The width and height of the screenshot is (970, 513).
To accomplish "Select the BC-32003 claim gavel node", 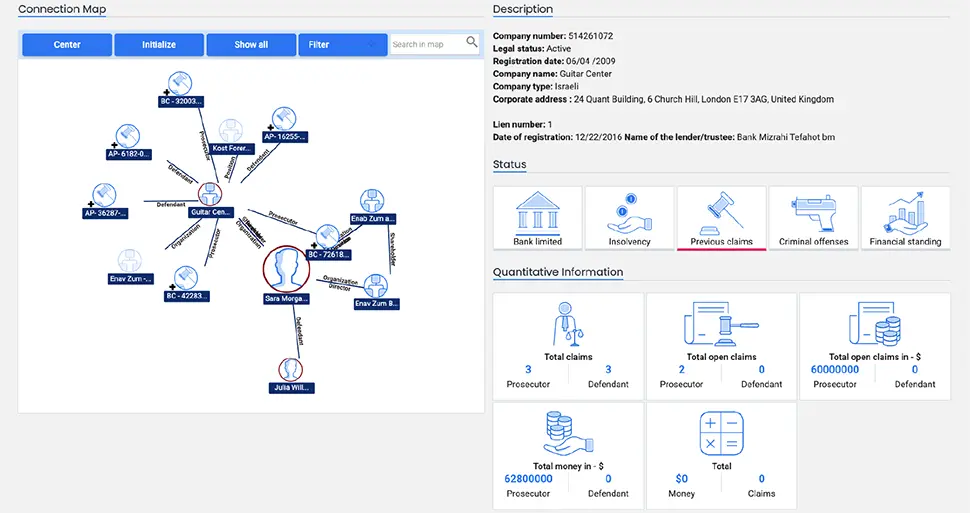I will pos(180,84).
